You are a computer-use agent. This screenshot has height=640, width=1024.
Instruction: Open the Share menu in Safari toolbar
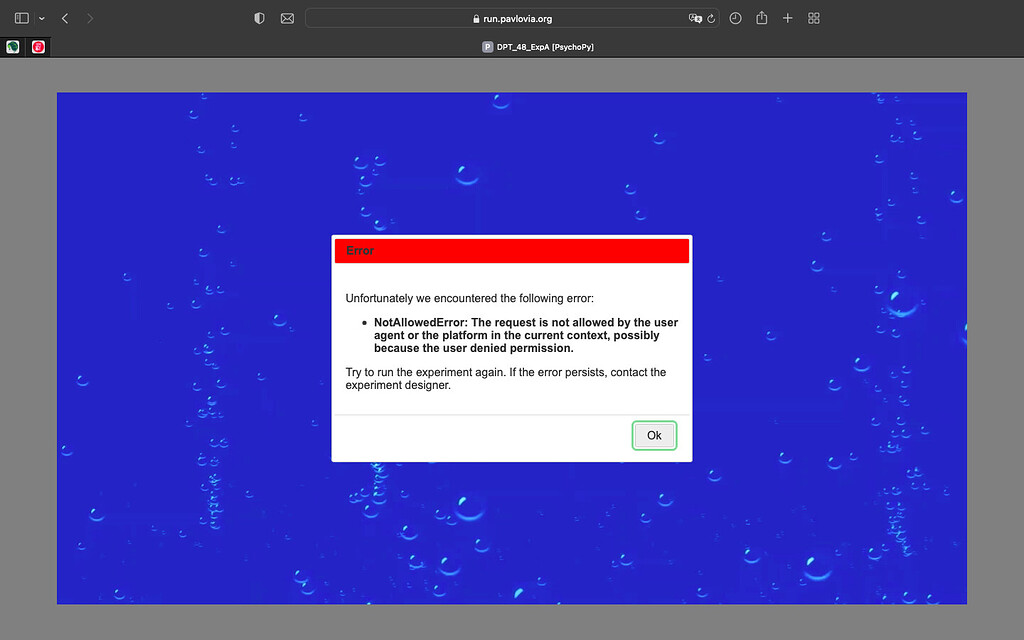pos(761,17)
